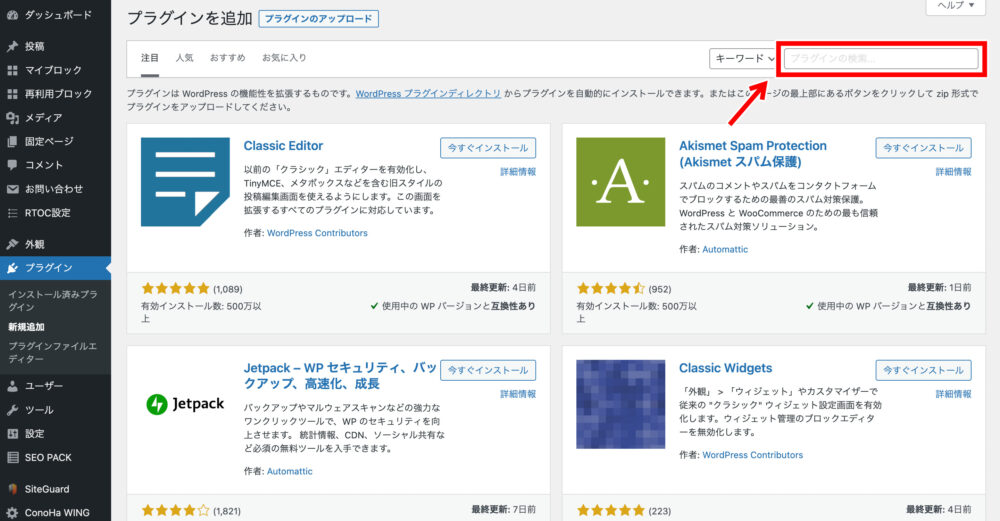The image size is (1000, 521).
Task: Open インストール済みプラグイン submenu item
Action: pos(52,301)
